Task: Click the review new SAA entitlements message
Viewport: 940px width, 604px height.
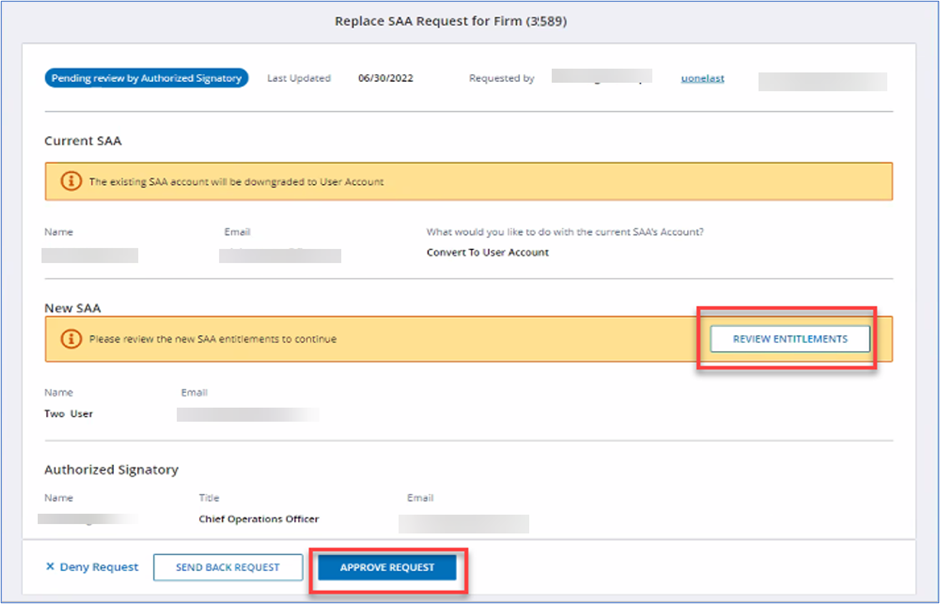Action: (x=213, y=339)
